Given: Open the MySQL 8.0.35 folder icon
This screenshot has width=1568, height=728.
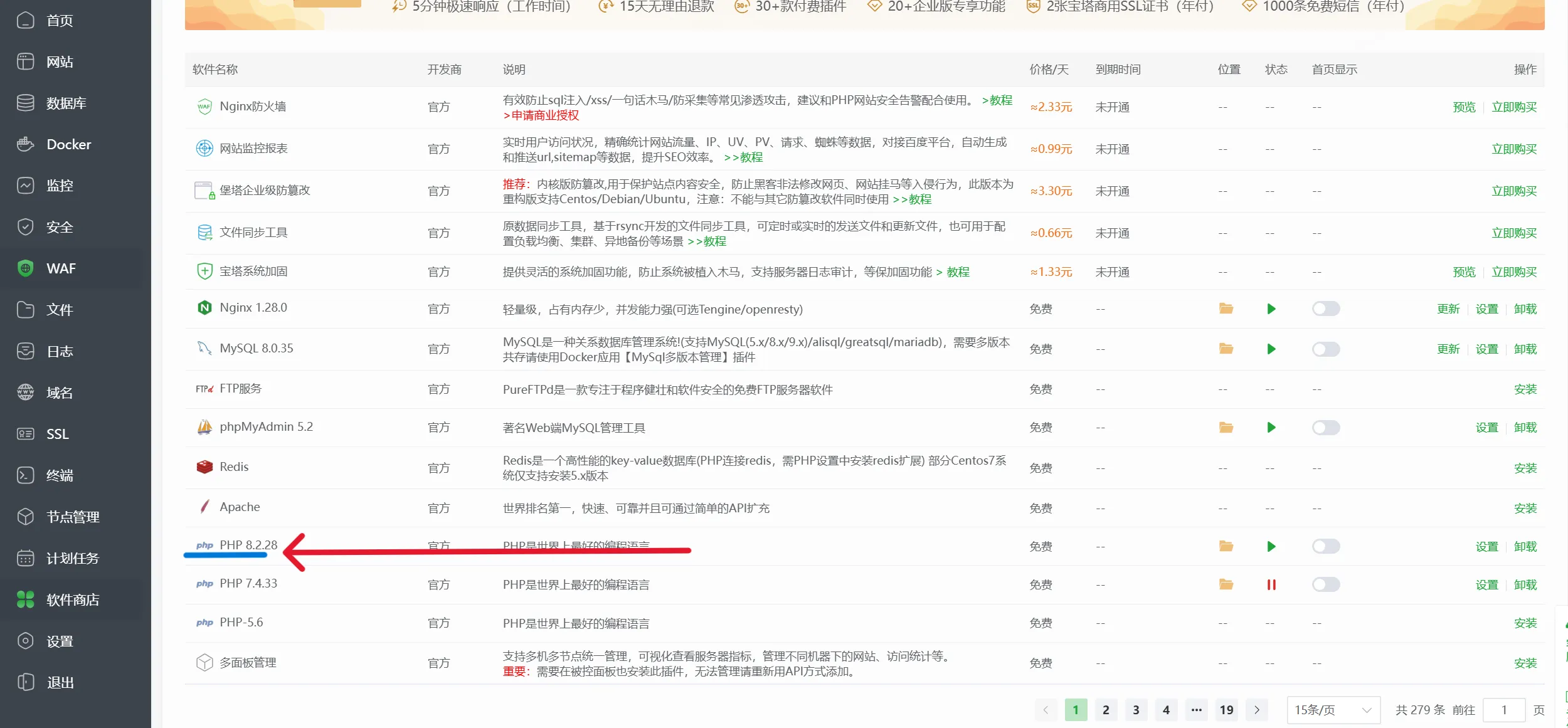Looking at the screenshot, I should tap(1226, 349).
